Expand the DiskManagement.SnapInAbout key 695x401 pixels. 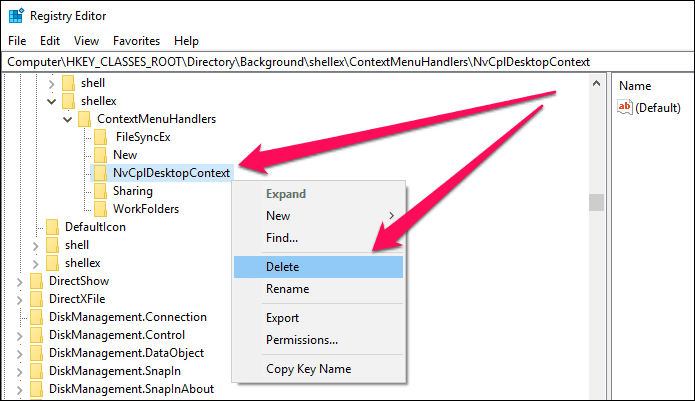coord(20,390)
